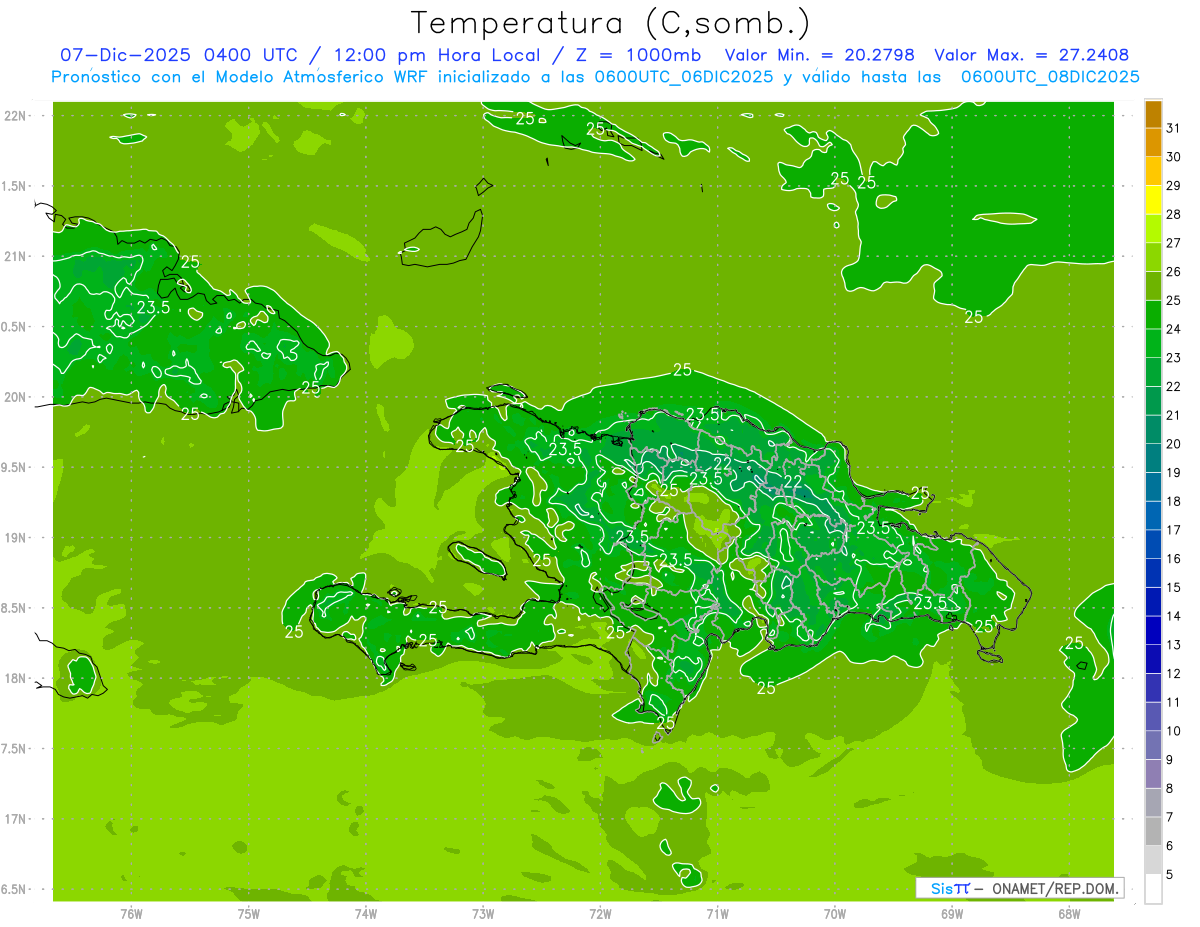Click the legend scale value "31"
This screenshot has width=1200, height=927.
[x=1174, y=128]
